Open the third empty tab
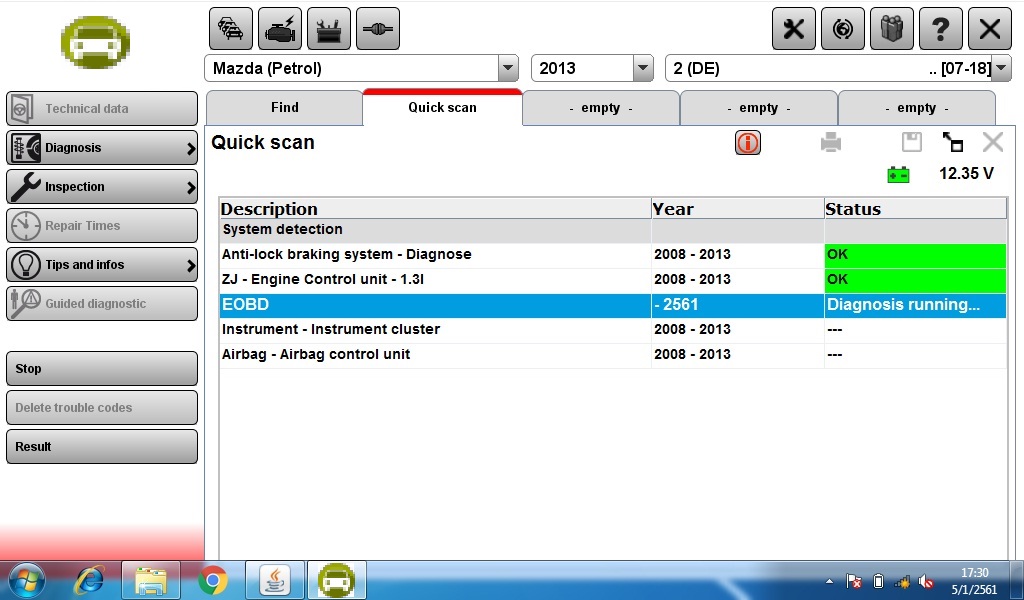 [917, 108]
